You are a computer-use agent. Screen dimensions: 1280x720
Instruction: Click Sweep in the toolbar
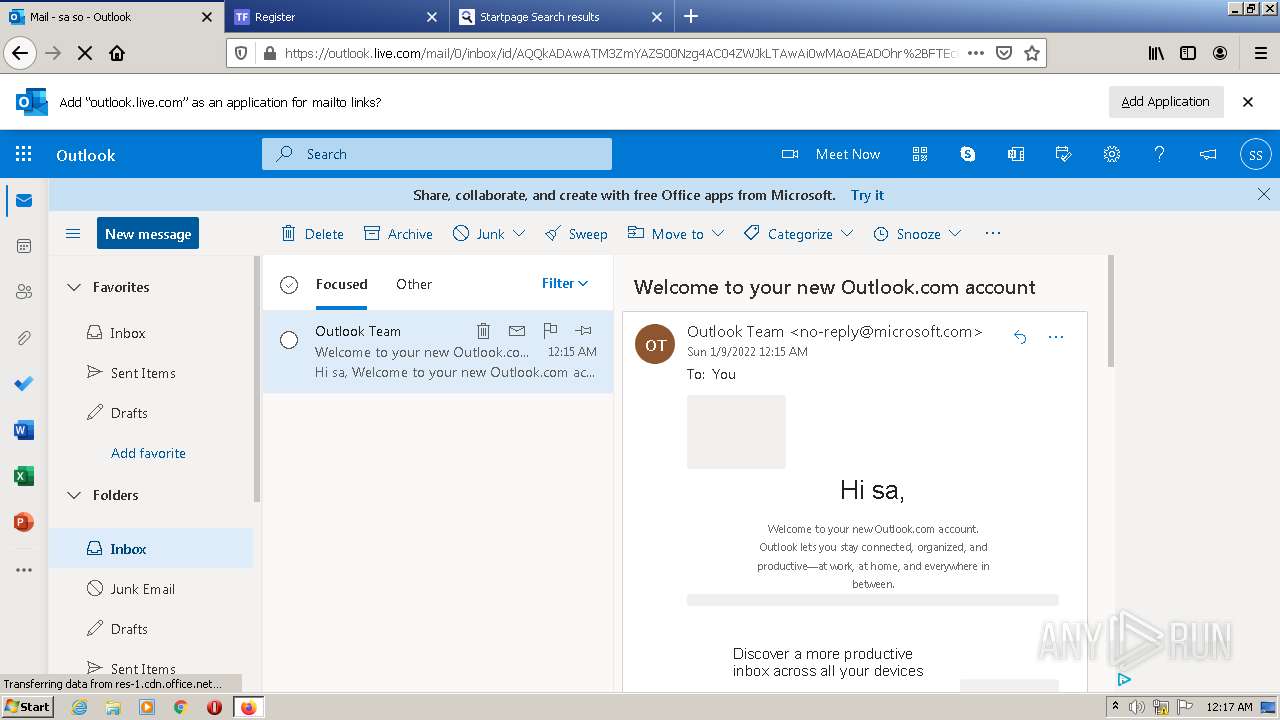(x=576, y=234)
